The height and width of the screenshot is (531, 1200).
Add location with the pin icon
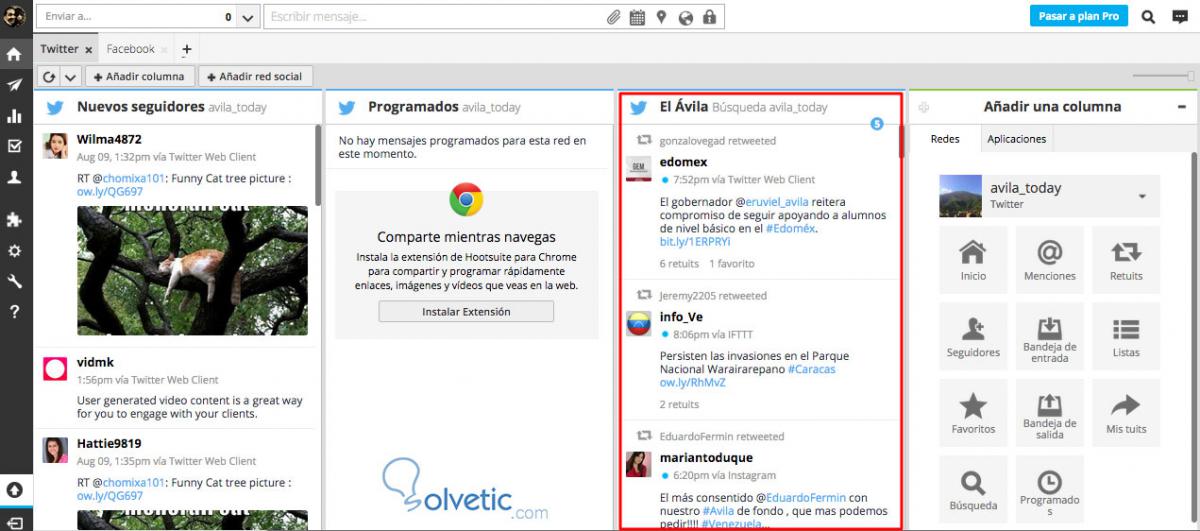661,17
